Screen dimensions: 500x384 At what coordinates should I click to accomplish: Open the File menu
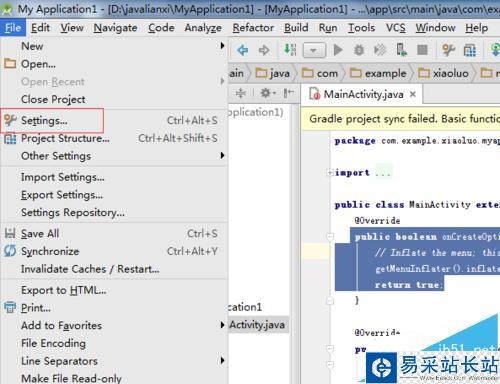[x=13, y=28]
